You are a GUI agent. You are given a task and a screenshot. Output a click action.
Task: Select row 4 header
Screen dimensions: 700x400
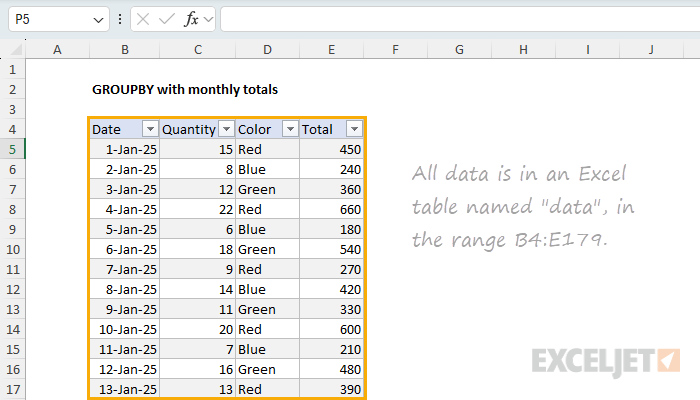tap(12, 129)
